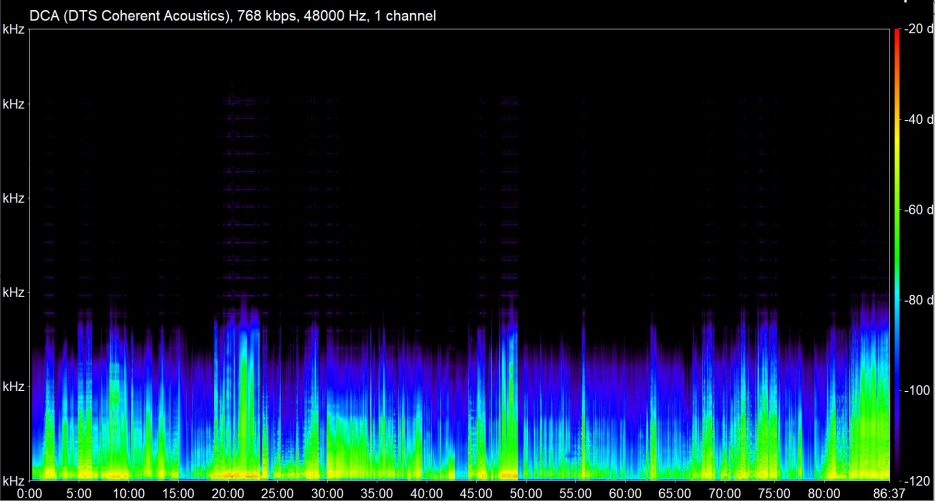Click the 40:00 time axis label

point(426,494)
